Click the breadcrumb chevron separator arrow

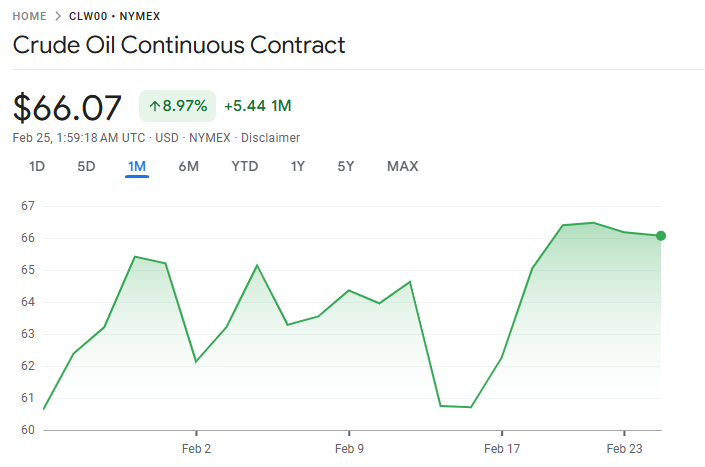click(58, 16)
